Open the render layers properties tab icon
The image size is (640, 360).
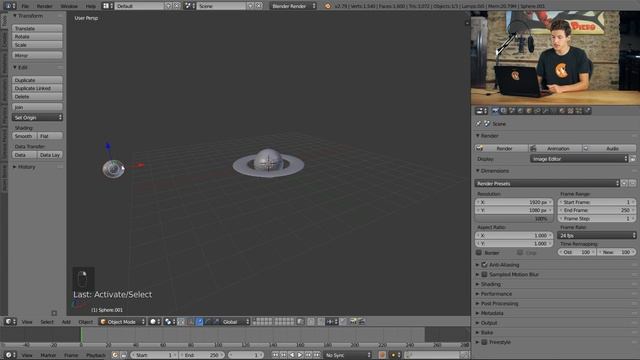coord(504,111)
